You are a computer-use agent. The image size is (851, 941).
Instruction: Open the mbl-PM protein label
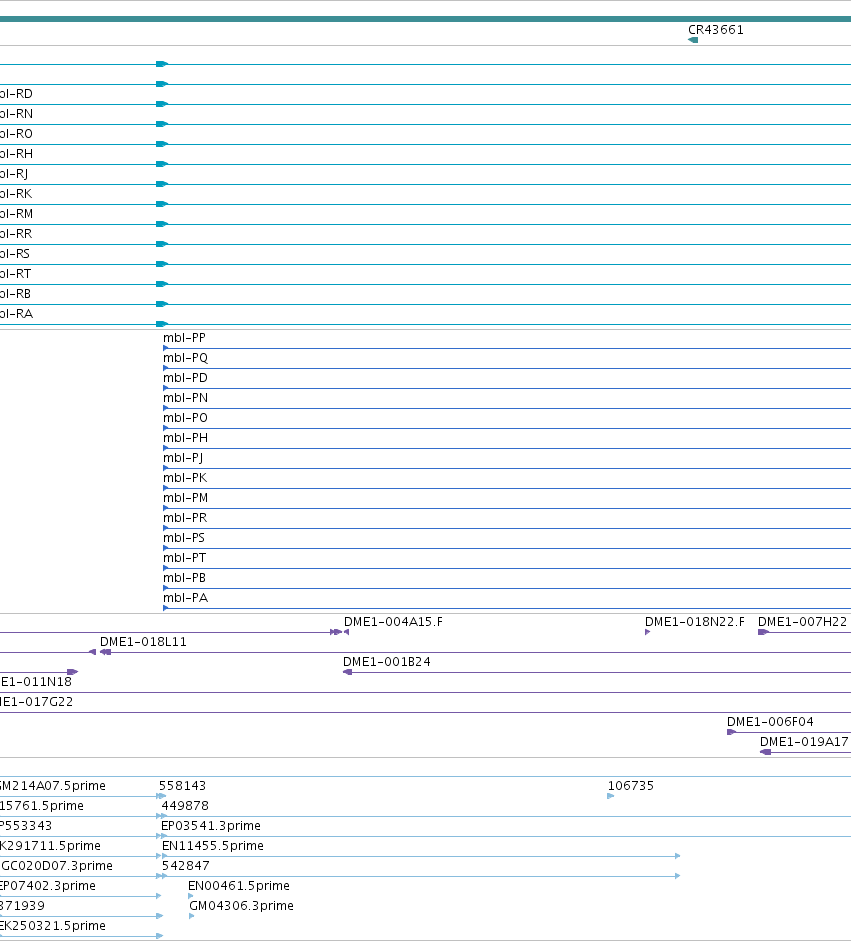click(x=185, y=498)
